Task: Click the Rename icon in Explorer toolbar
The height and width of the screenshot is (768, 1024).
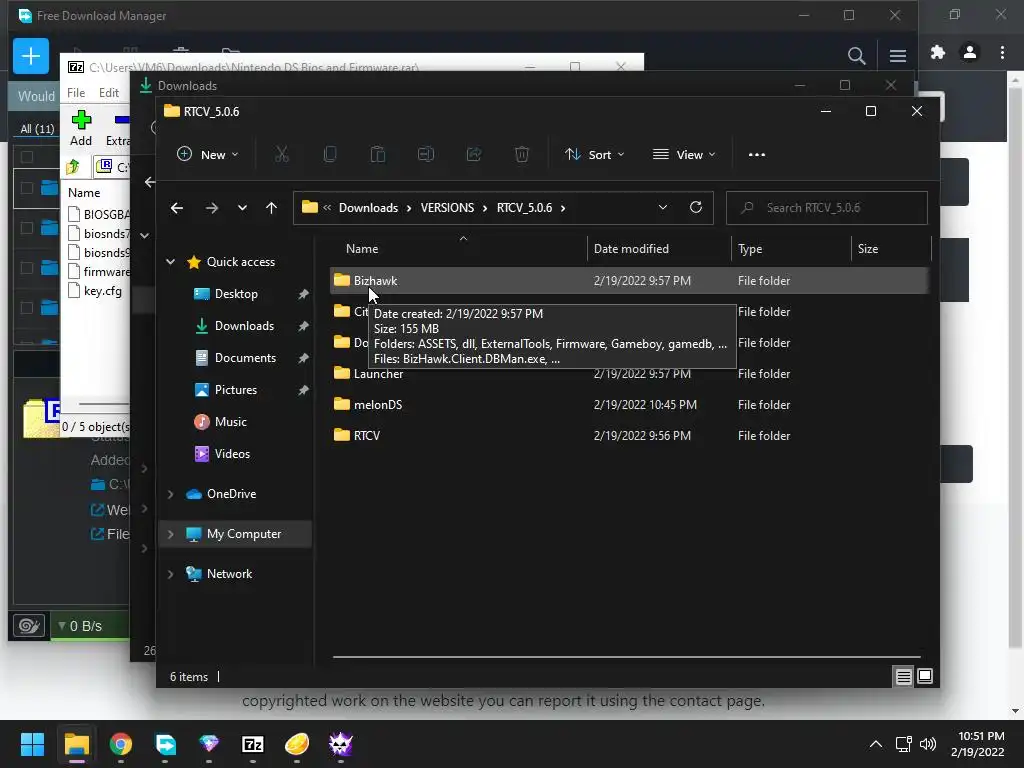Action: pyautogui.click(x=426, y=155)
